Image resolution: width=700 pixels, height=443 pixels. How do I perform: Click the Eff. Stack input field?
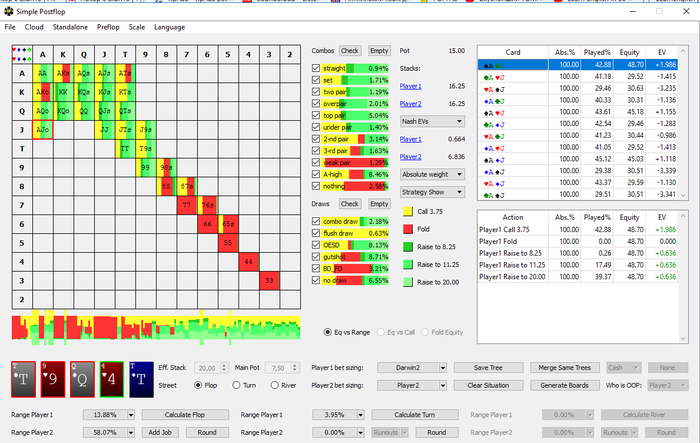click(212, 368)
